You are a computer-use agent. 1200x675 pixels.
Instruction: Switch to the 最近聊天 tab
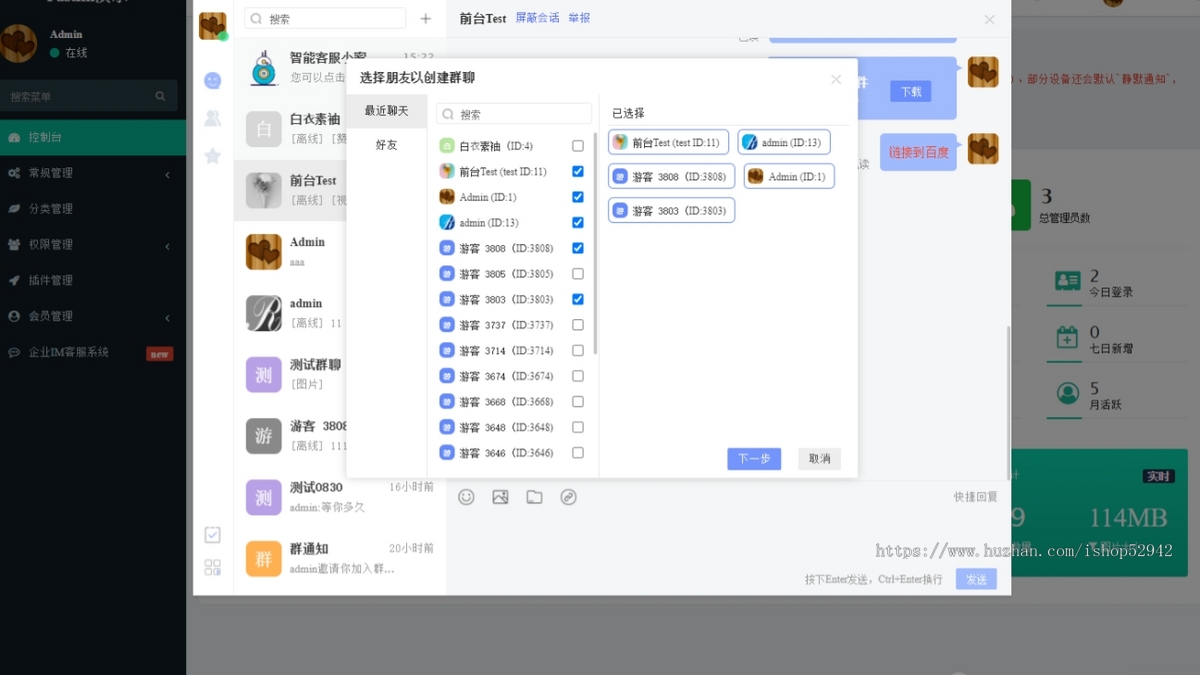pyautogui.click(x=387, y=111)
